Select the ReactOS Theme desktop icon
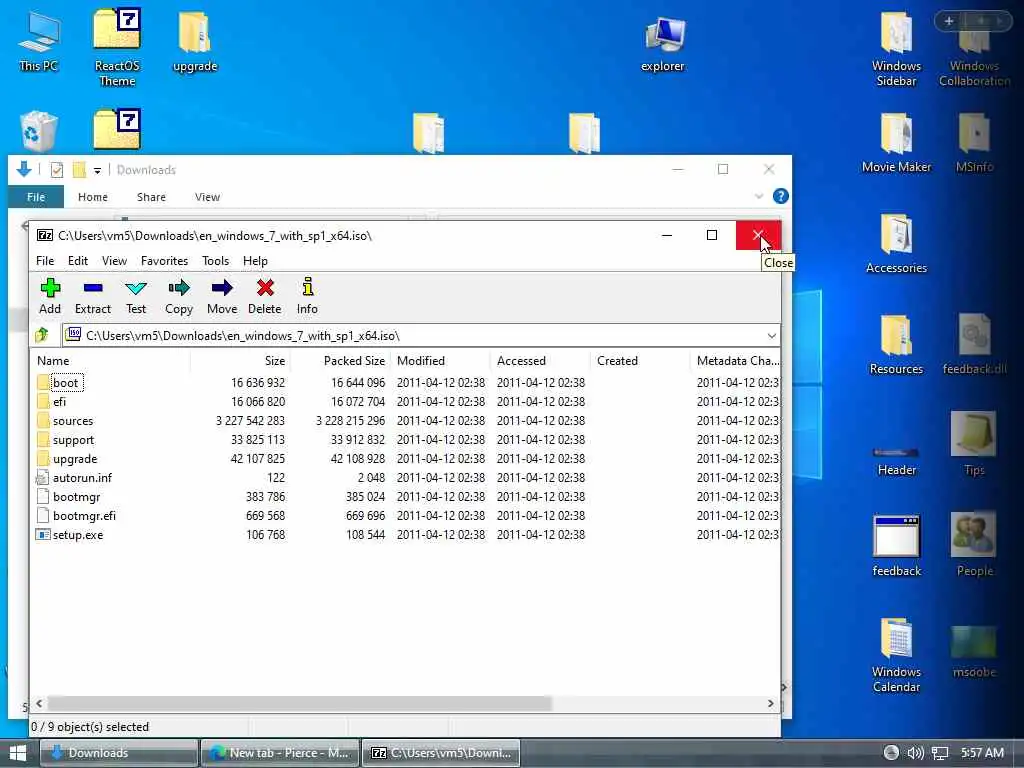 [117, 48]
